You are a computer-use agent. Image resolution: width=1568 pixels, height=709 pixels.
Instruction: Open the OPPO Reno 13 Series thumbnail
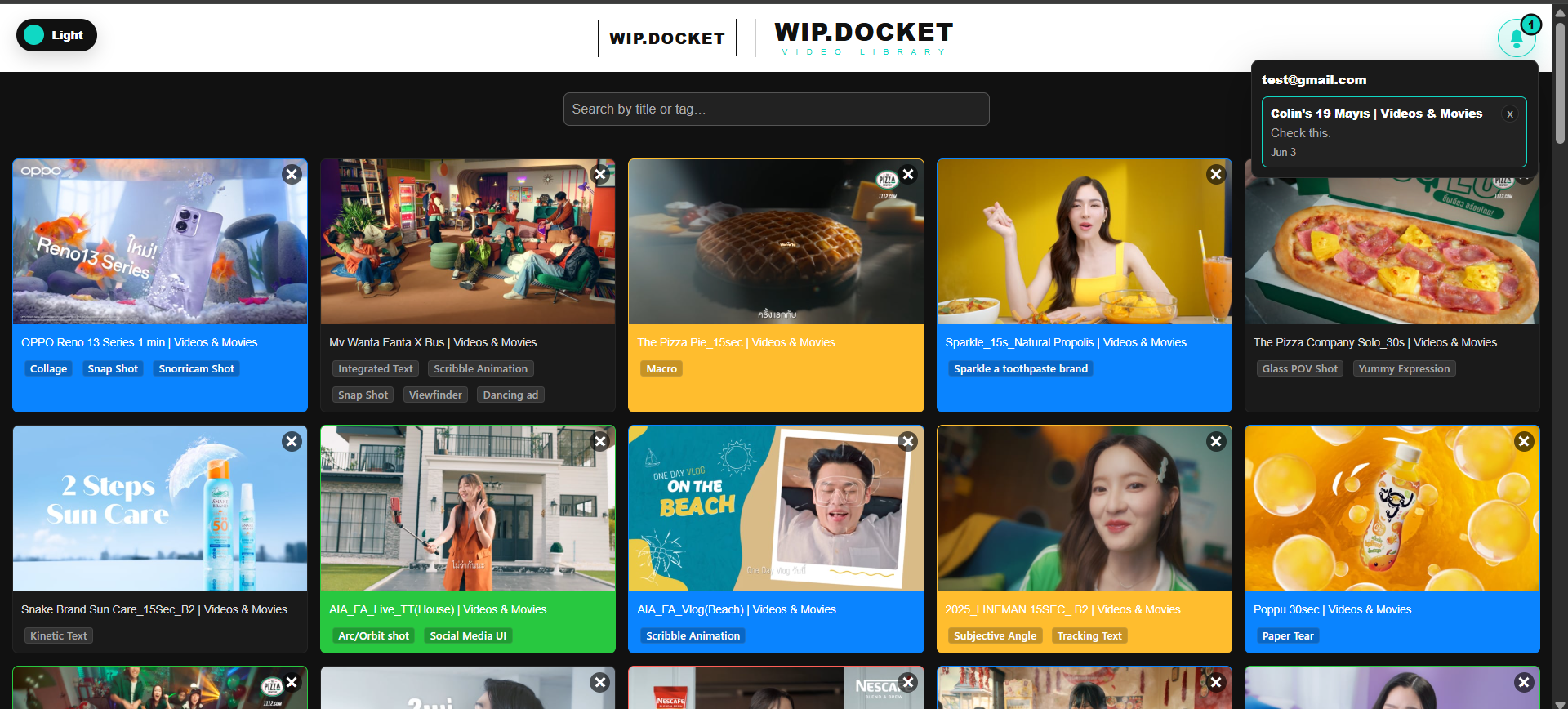tap(160, 242)
